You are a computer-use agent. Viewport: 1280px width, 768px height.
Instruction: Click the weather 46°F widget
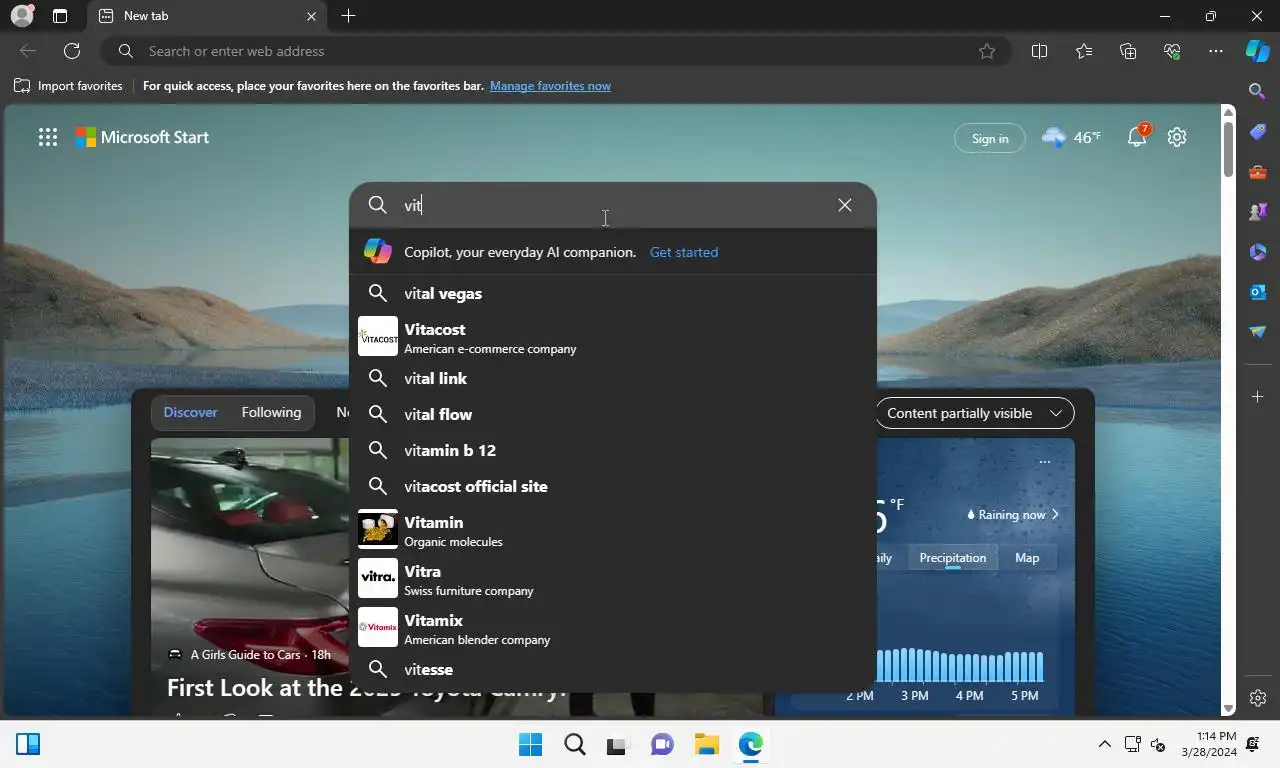pos(1071,137)
